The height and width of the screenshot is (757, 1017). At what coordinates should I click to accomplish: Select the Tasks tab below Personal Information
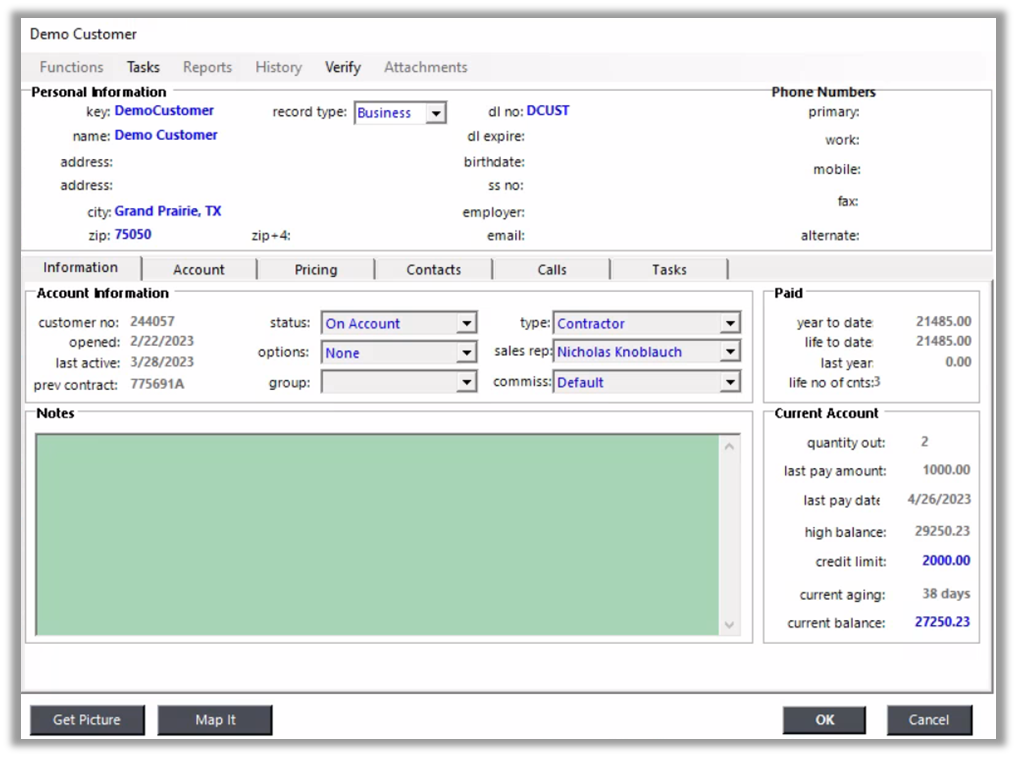[x=669, y=269]
